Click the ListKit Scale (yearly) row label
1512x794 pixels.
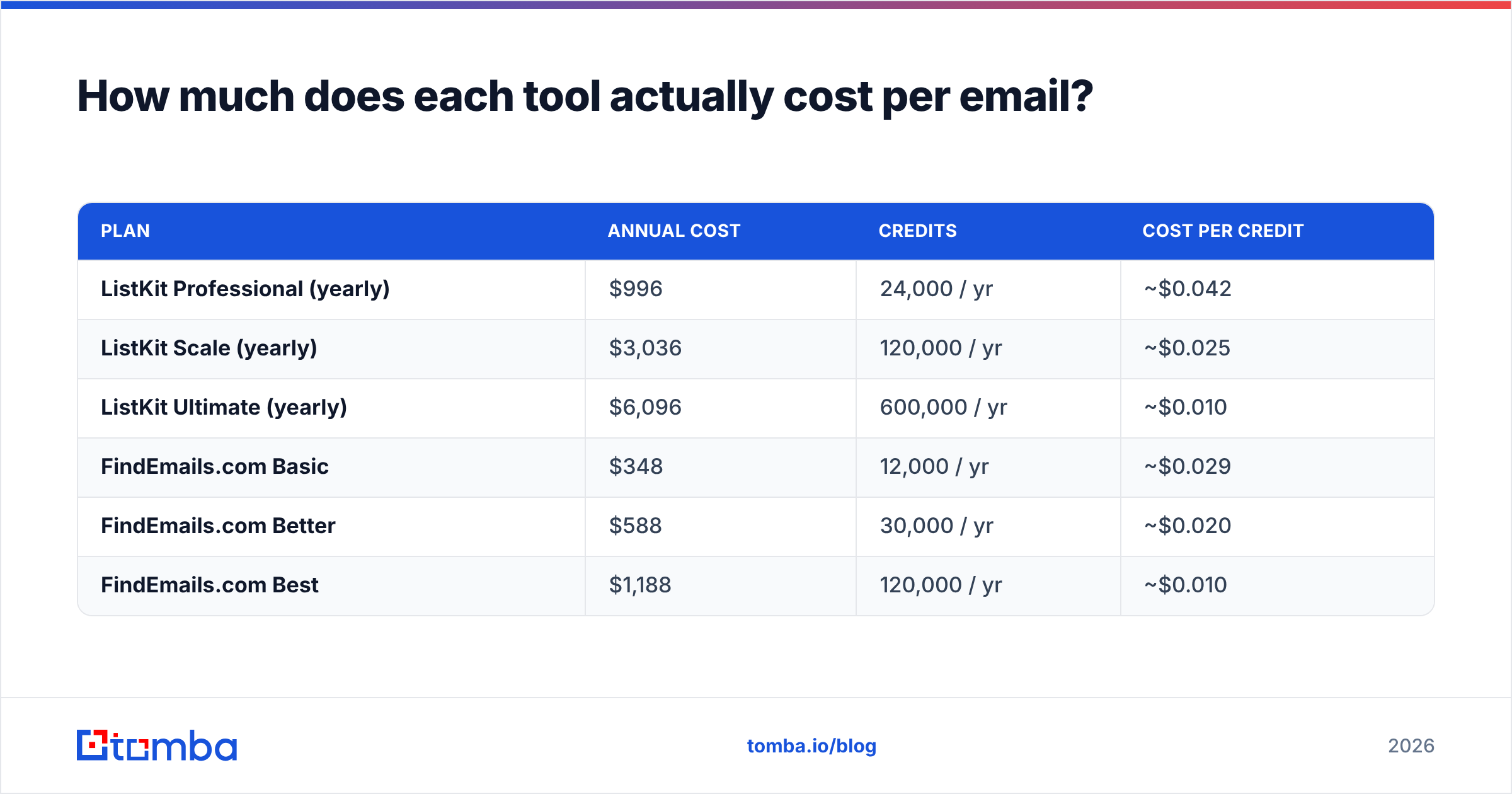pyautogui.click(x=209, y=348)
